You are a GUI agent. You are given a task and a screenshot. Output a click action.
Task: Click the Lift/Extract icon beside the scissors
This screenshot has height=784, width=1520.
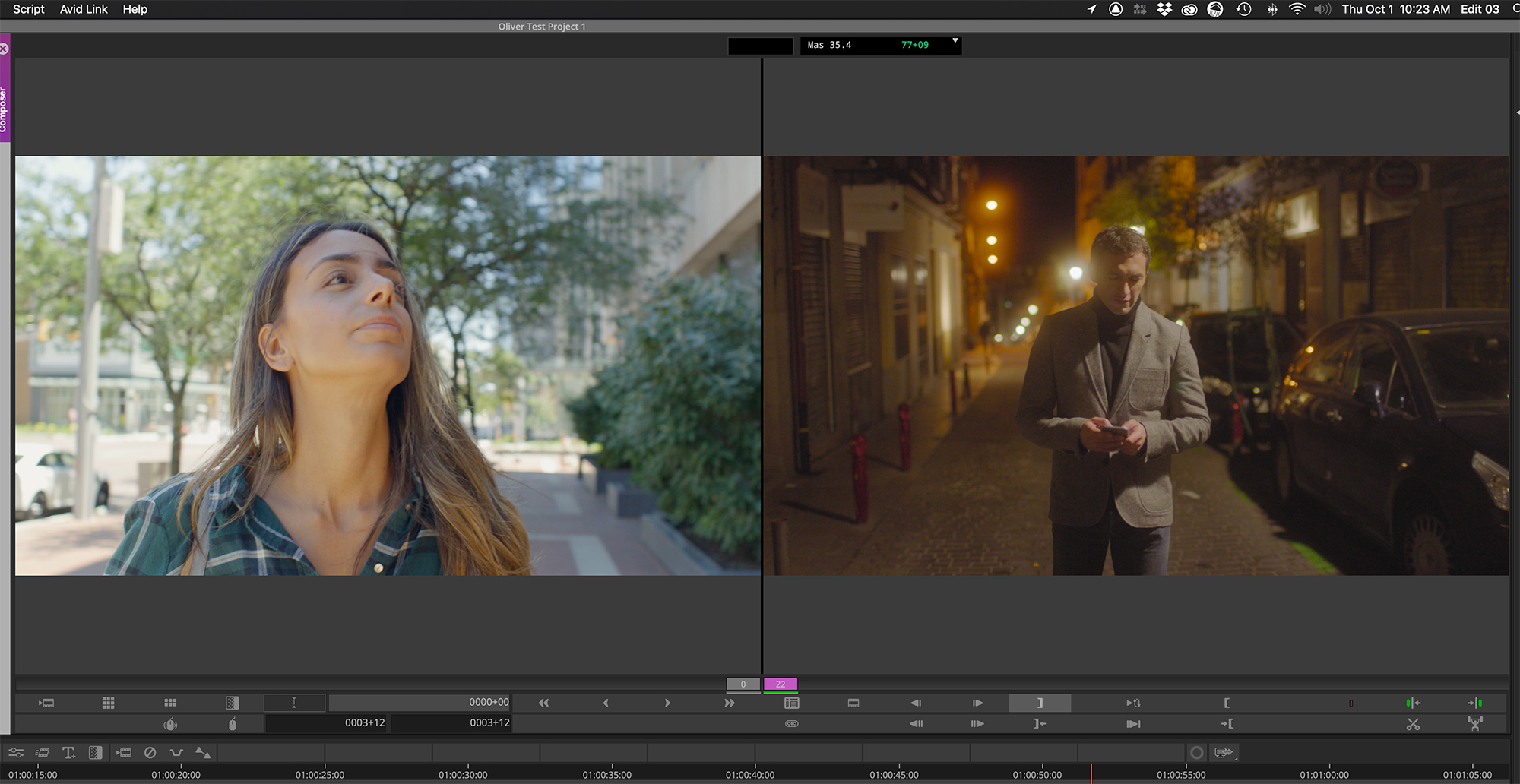[x=1475, y=724]
